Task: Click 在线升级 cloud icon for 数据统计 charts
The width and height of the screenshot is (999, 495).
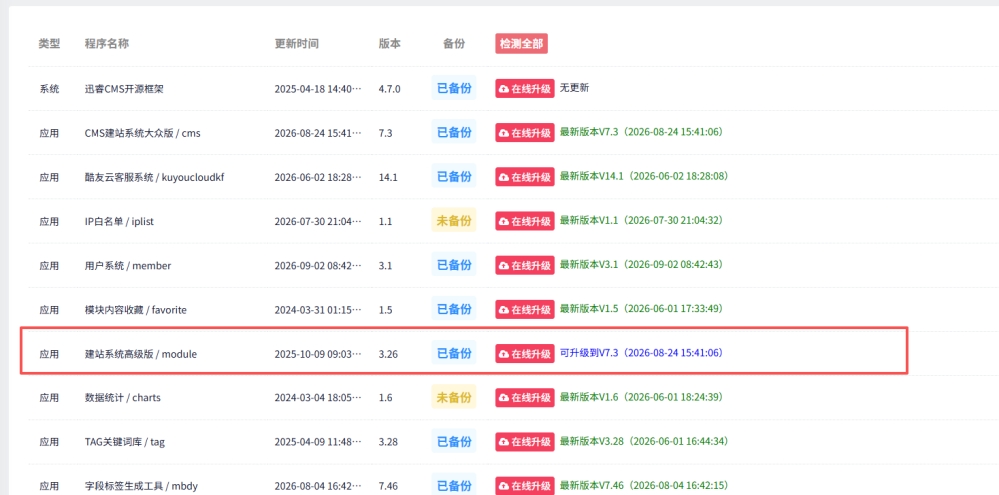Action: point(503,398)
